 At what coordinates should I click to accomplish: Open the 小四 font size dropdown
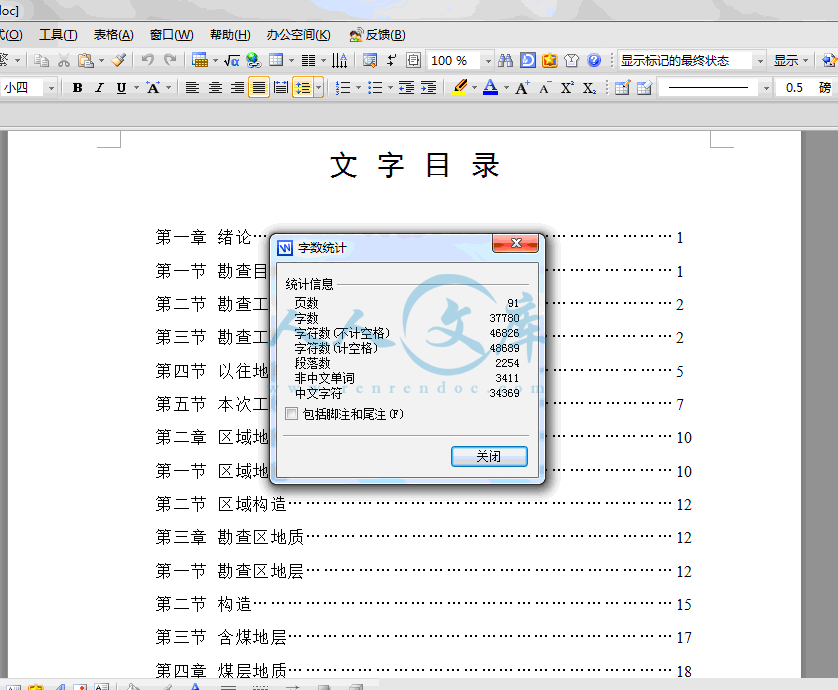[x=51, y=88]
